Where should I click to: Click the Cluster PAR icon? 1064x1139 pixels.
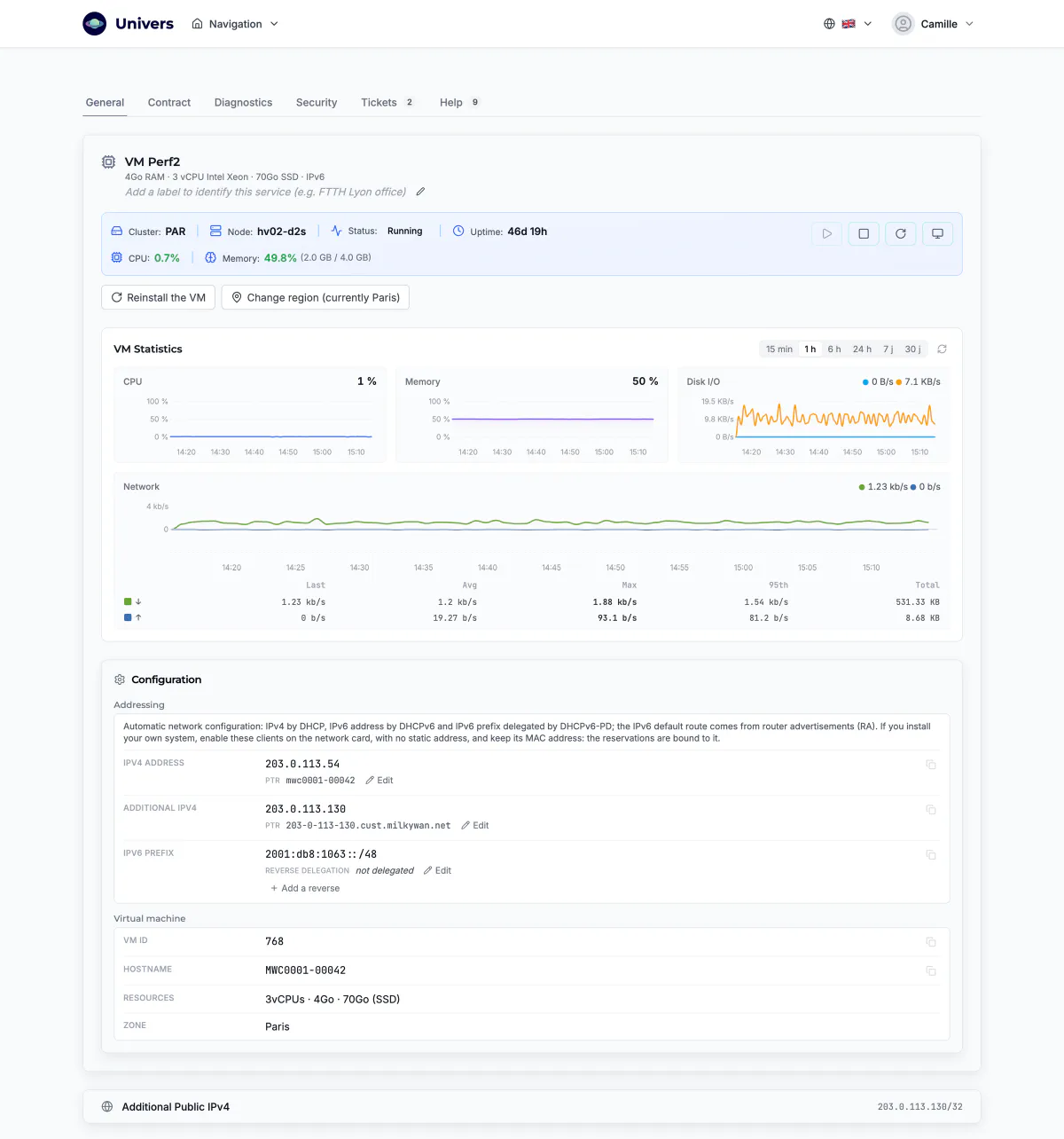click(117, 232)
